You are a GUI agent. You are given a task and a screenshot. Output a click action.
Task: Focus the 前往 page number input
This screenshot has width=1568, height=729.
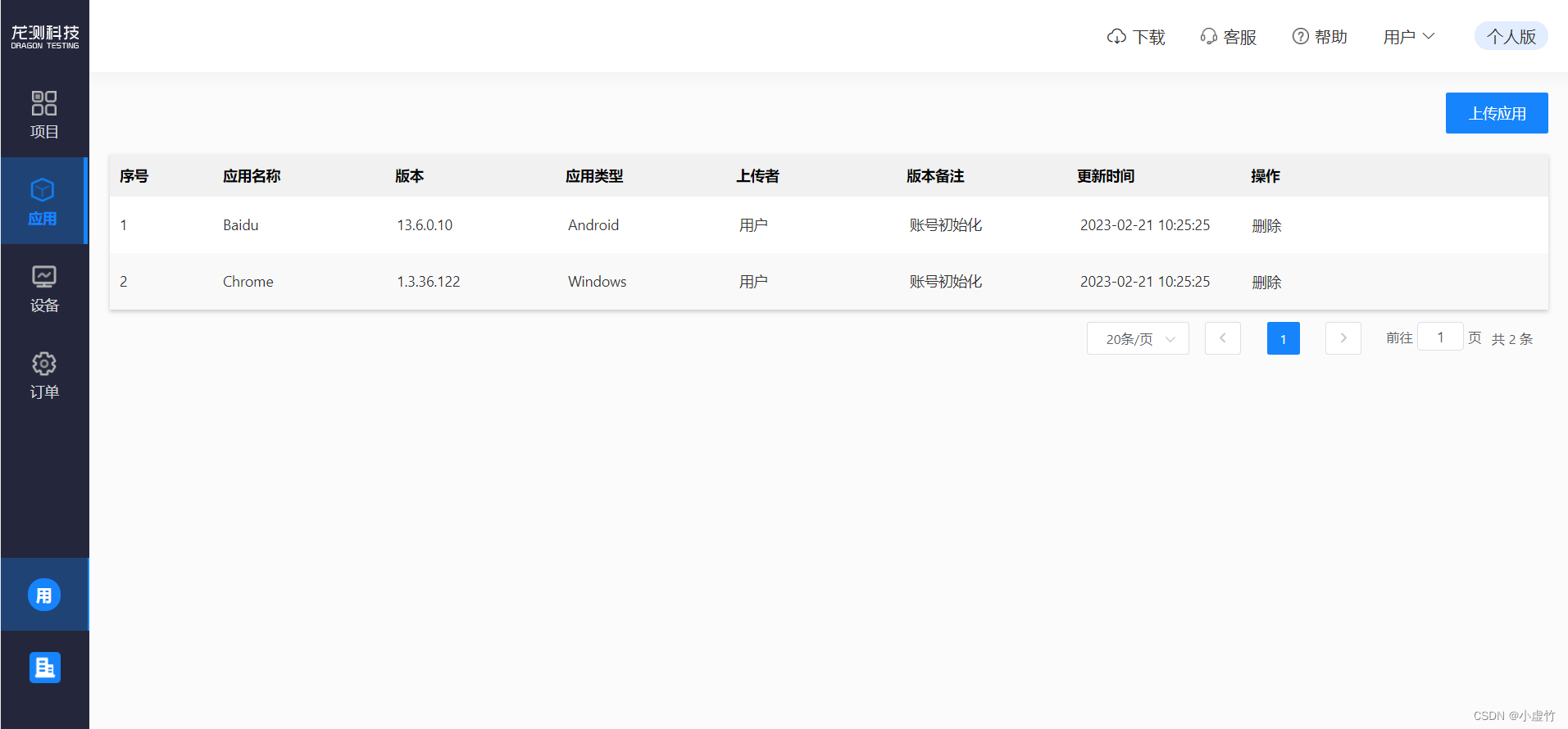1440,337
